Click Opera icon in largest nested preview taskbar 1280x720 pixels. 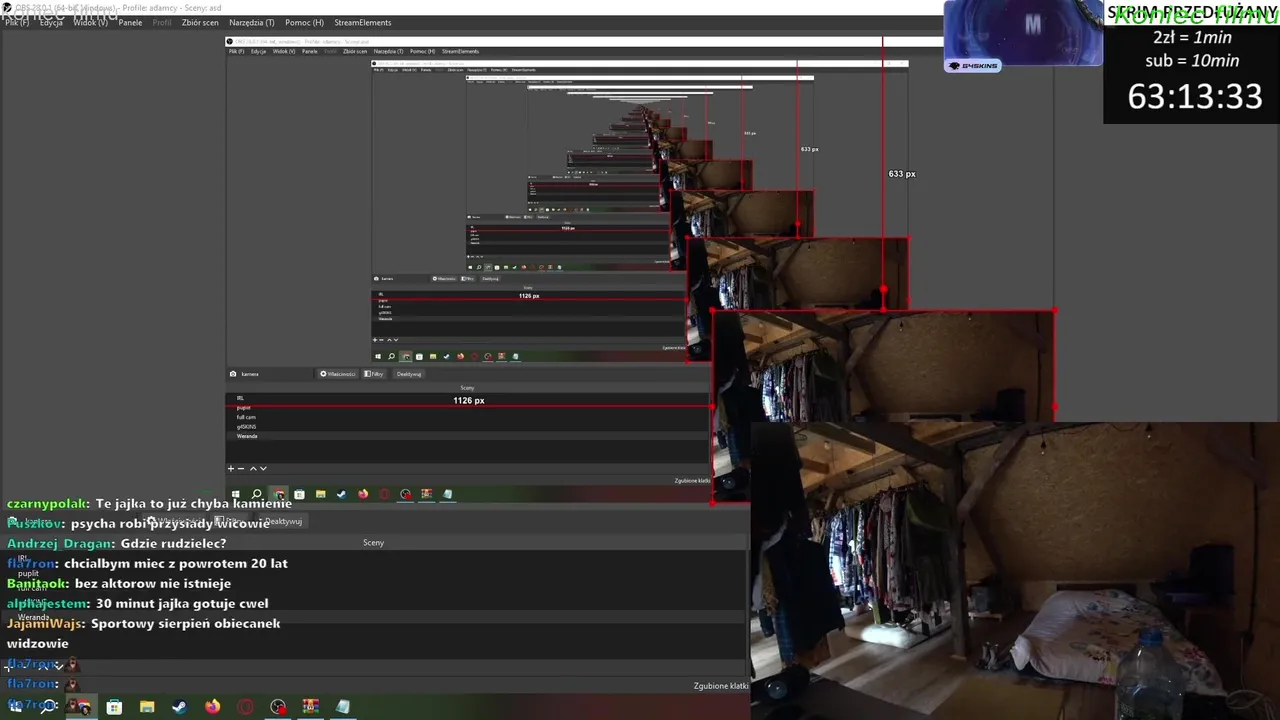(x=384, y=494)
